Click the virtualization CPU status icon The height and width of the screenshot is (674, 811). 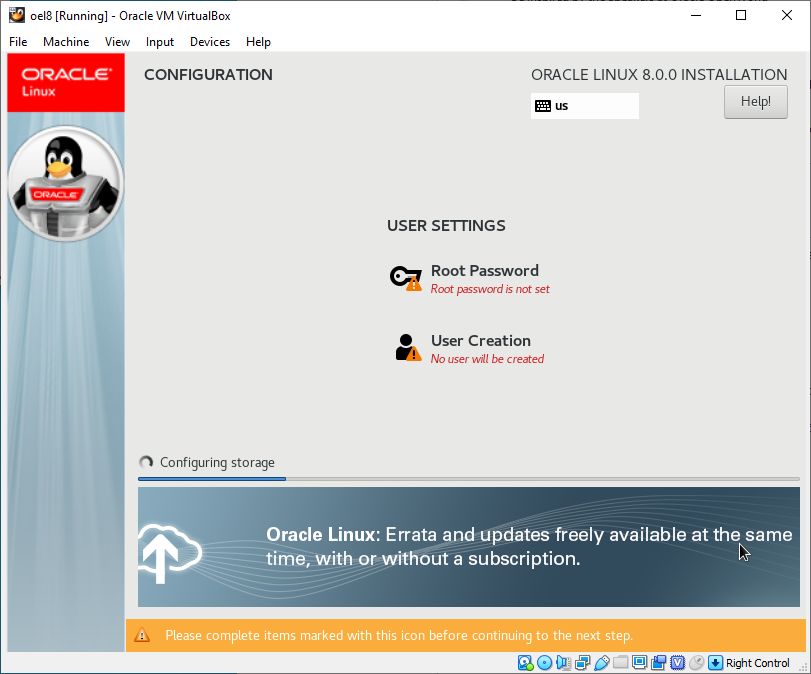[x=678, y=663]
